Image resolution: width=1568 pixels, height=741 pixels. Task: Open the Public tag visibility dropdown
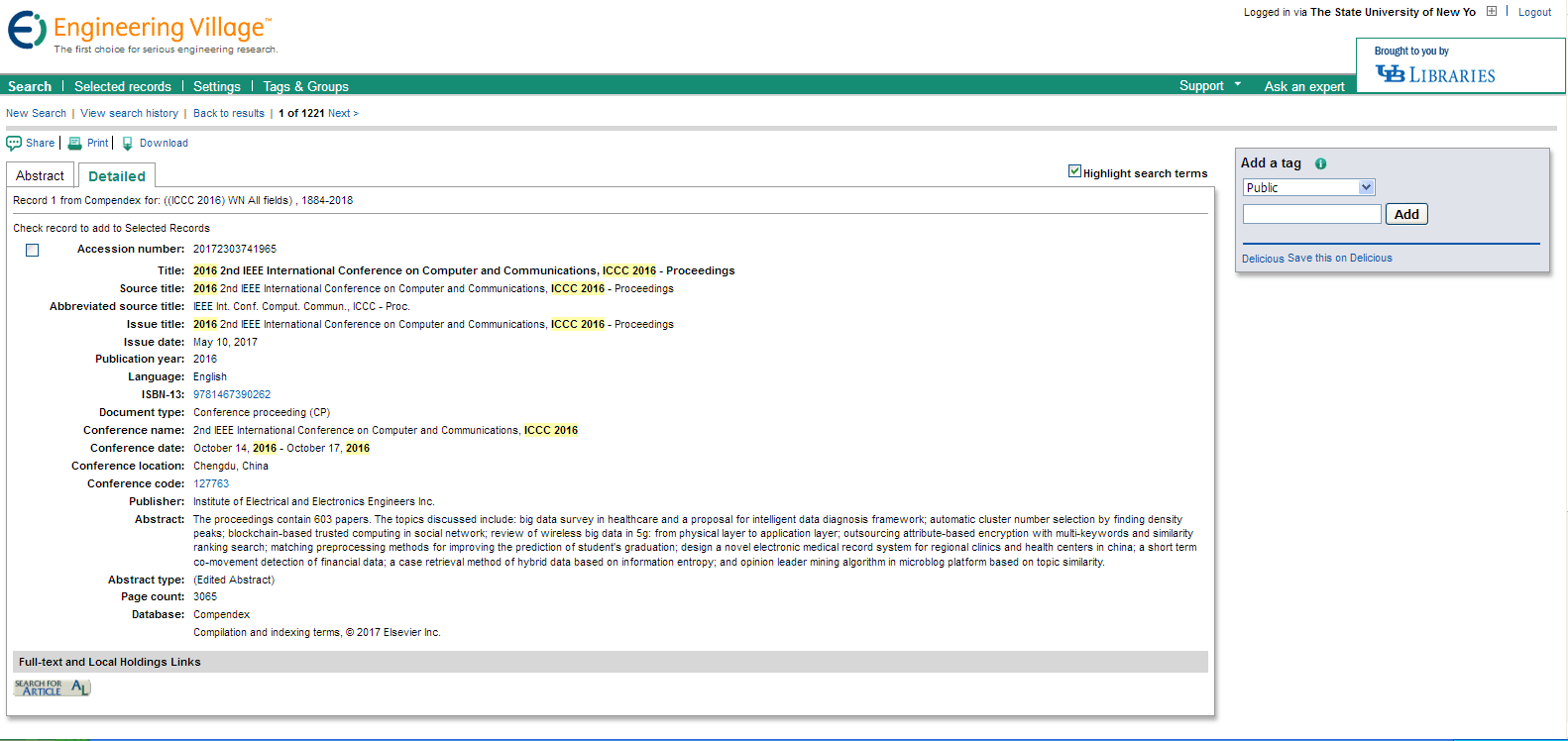click(1308, 187)
